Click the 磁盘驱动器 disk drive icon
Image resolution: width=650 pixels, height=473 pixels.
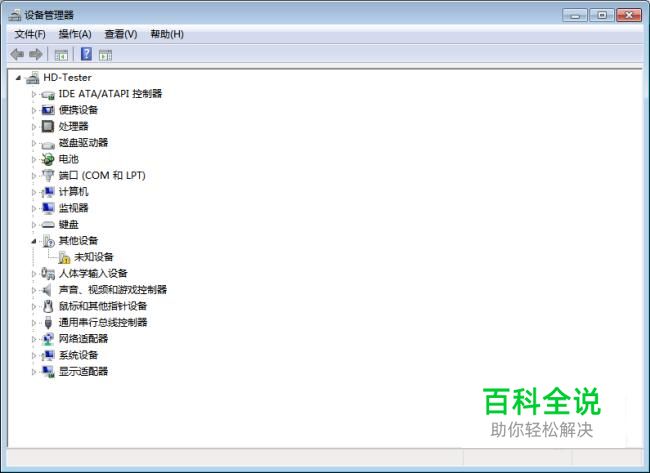click(x=48, y=144)
